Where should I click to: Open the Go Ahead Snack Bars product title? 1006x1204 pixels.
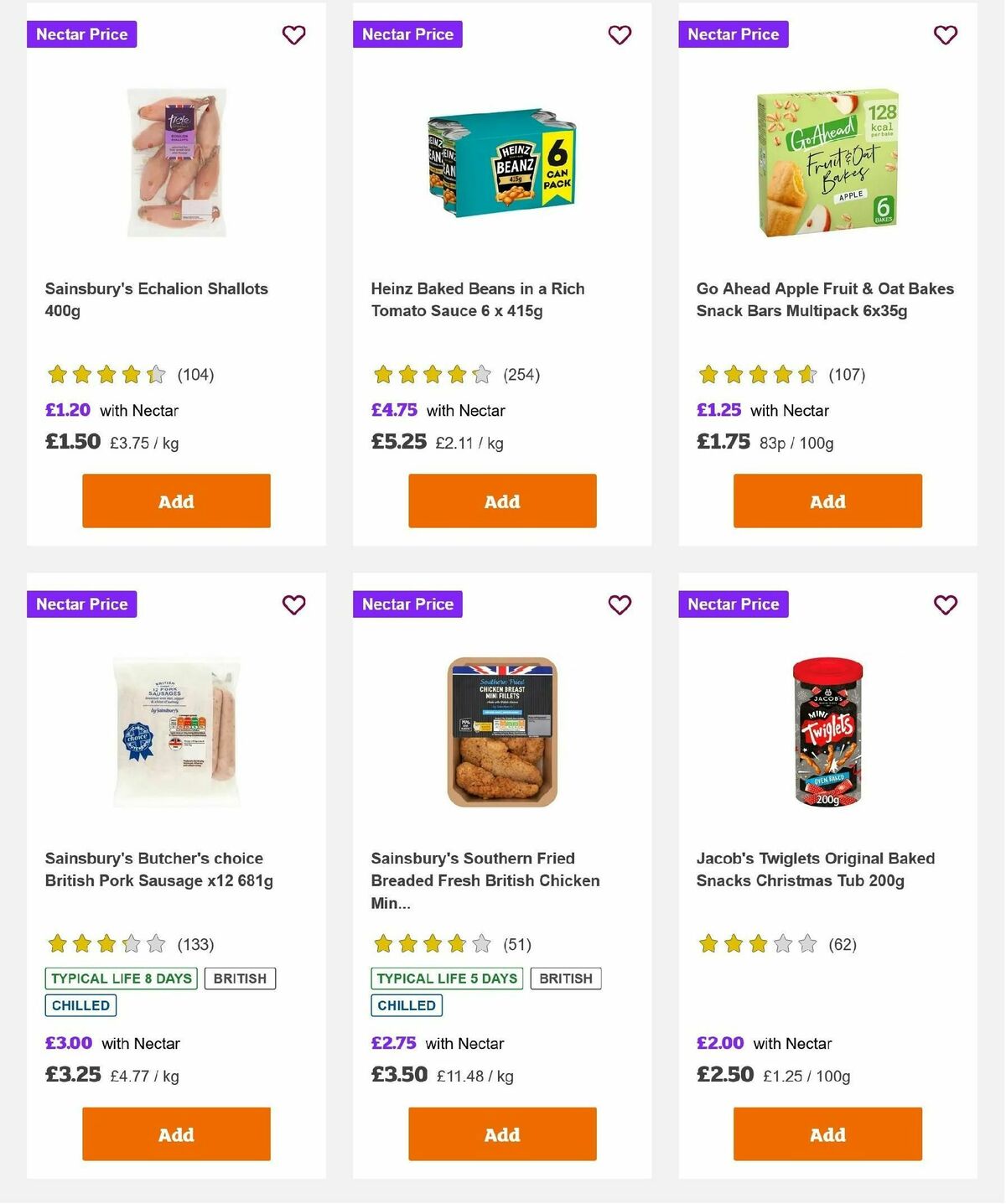(x=825, y=299)
